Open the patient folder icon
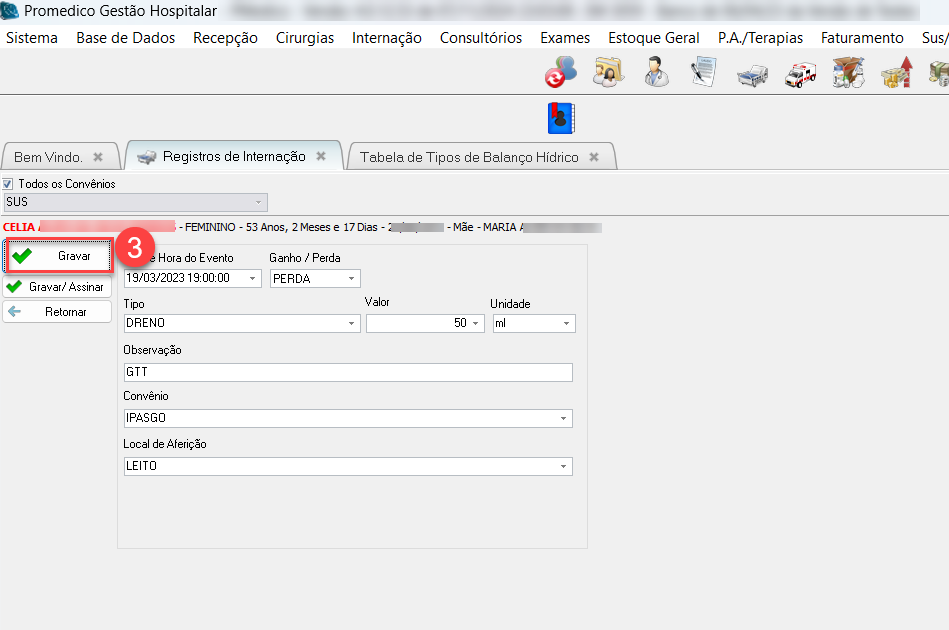The image size is (949, 630). [608, 72]
